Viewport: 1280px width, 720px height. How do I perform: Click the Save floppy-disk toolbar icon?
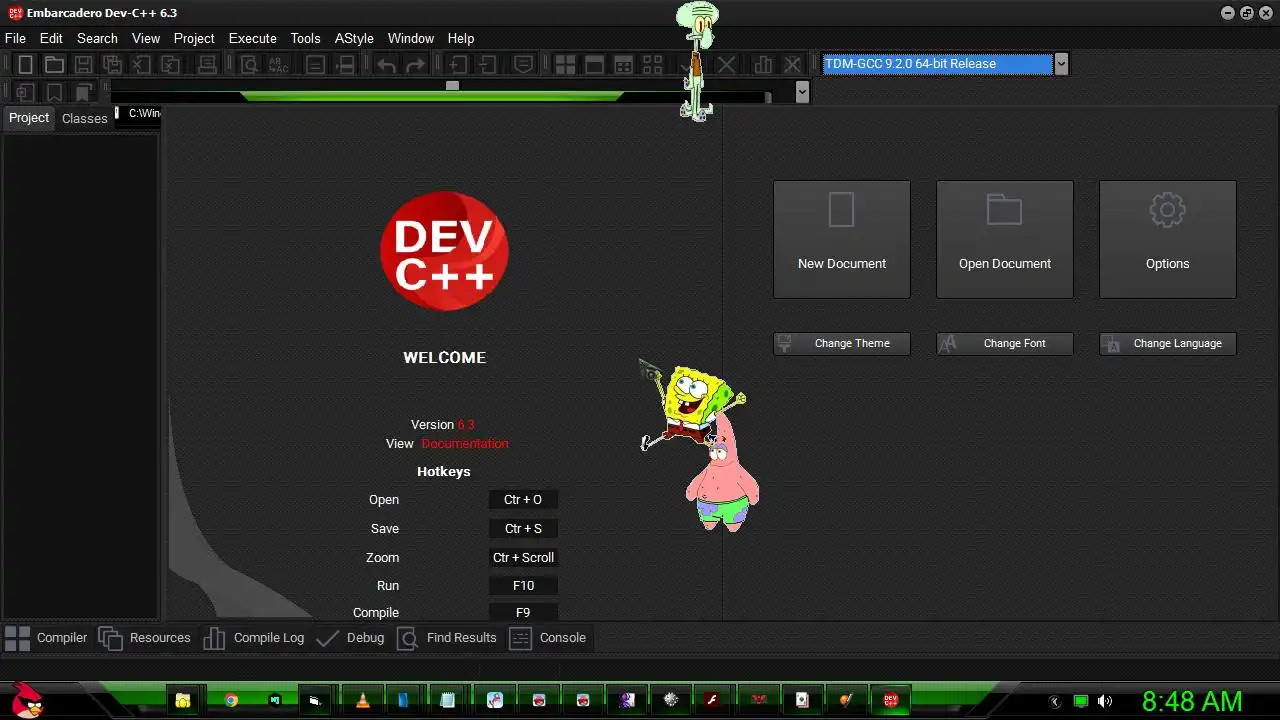pyautogui.click(x=84, y=65)
